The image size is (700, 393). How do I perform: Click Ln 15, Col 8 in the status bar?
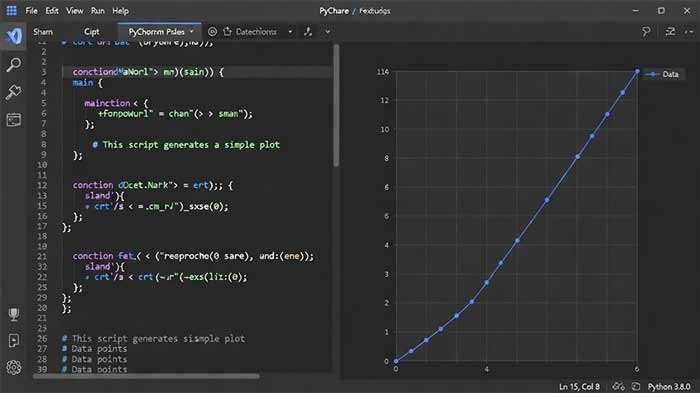pos(579,386)
